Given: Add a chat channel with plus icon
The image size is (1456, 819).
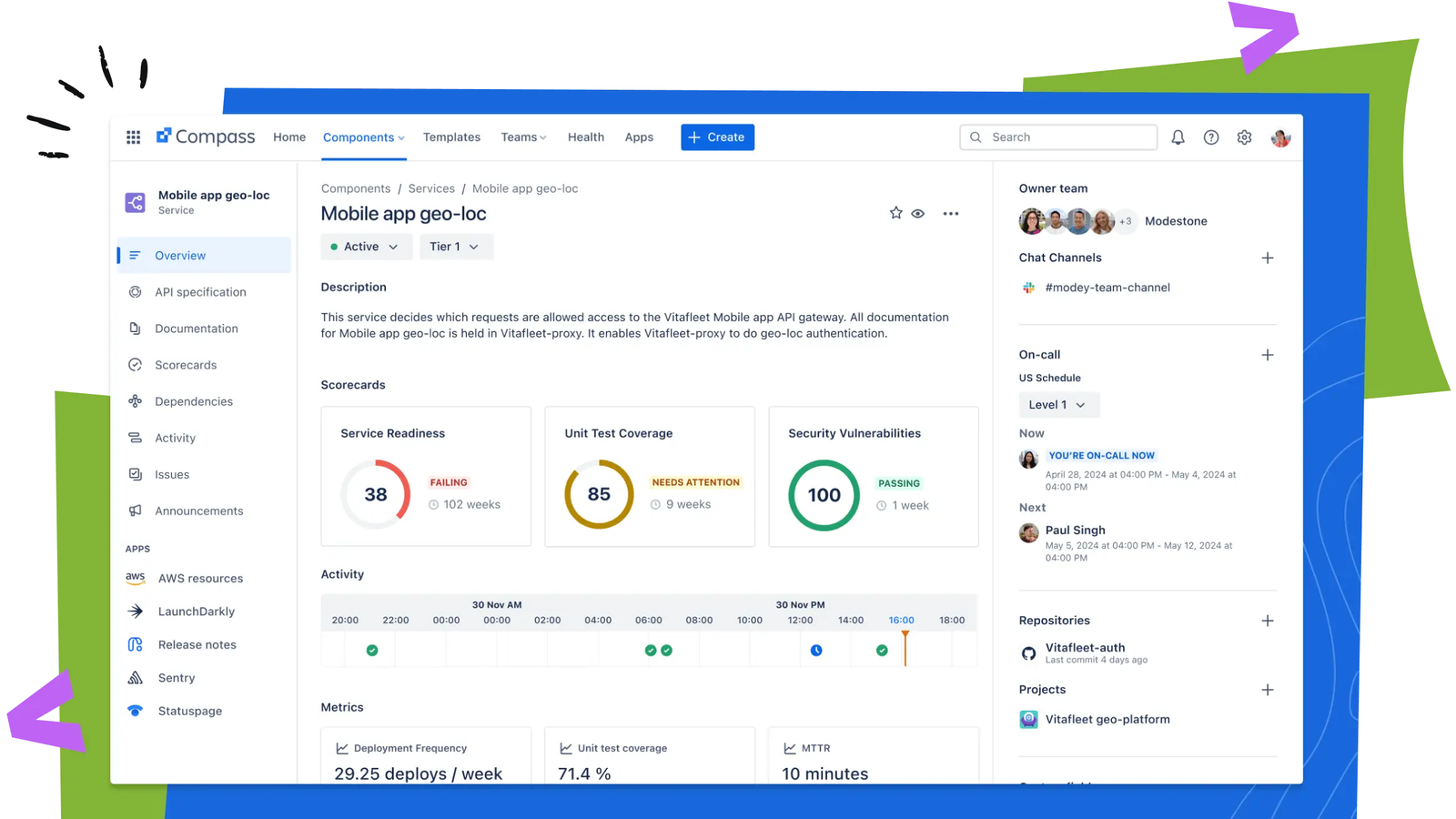Looking at the screenshot, I should [1268, 258].
